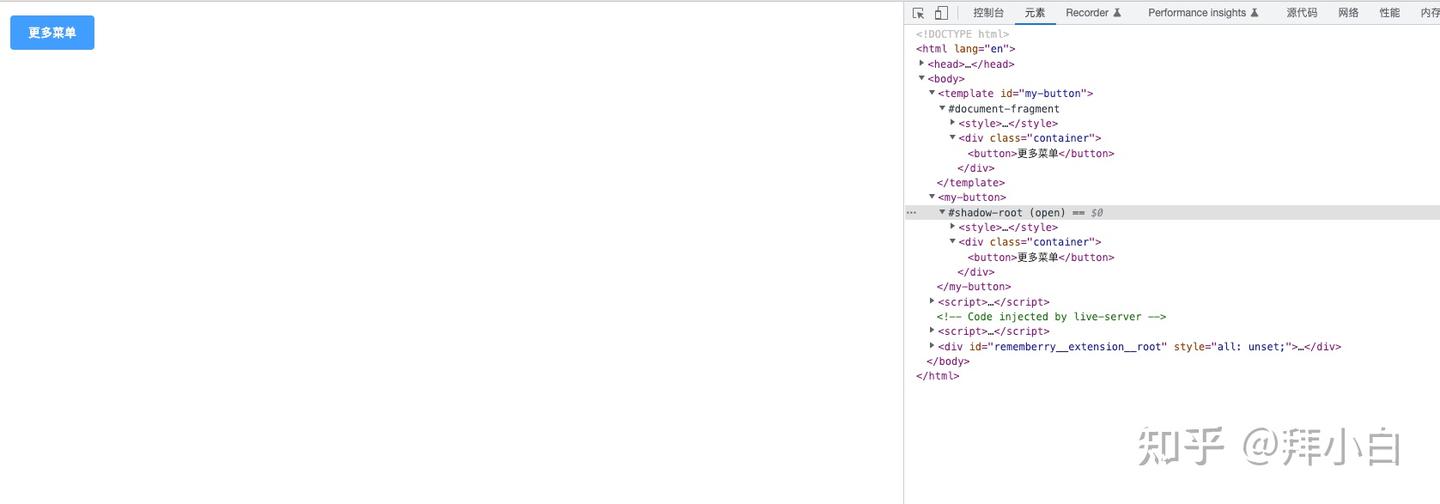Image resolution: width=1440 pixels, height=504 pixels.
Task: Expand the head element node
Action: (x=922, y=63)
